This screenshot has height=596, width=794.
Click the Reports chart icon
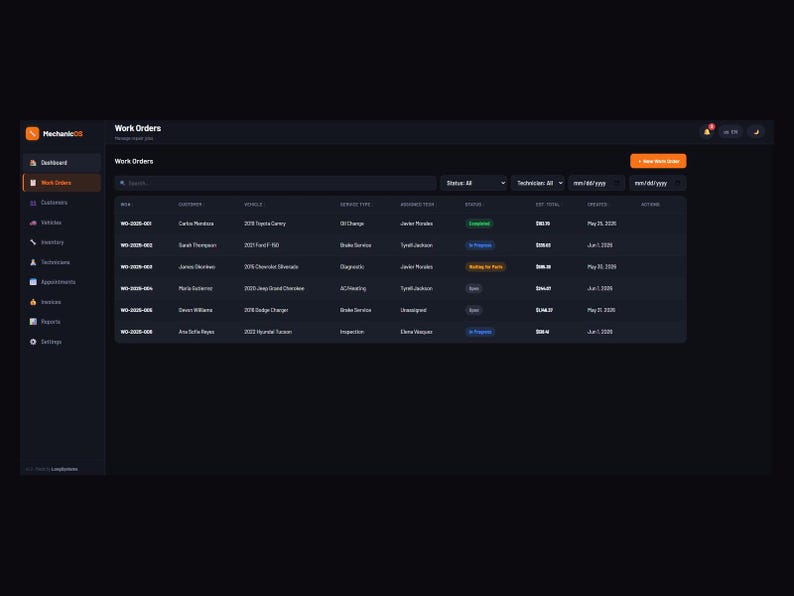(33, 322)
